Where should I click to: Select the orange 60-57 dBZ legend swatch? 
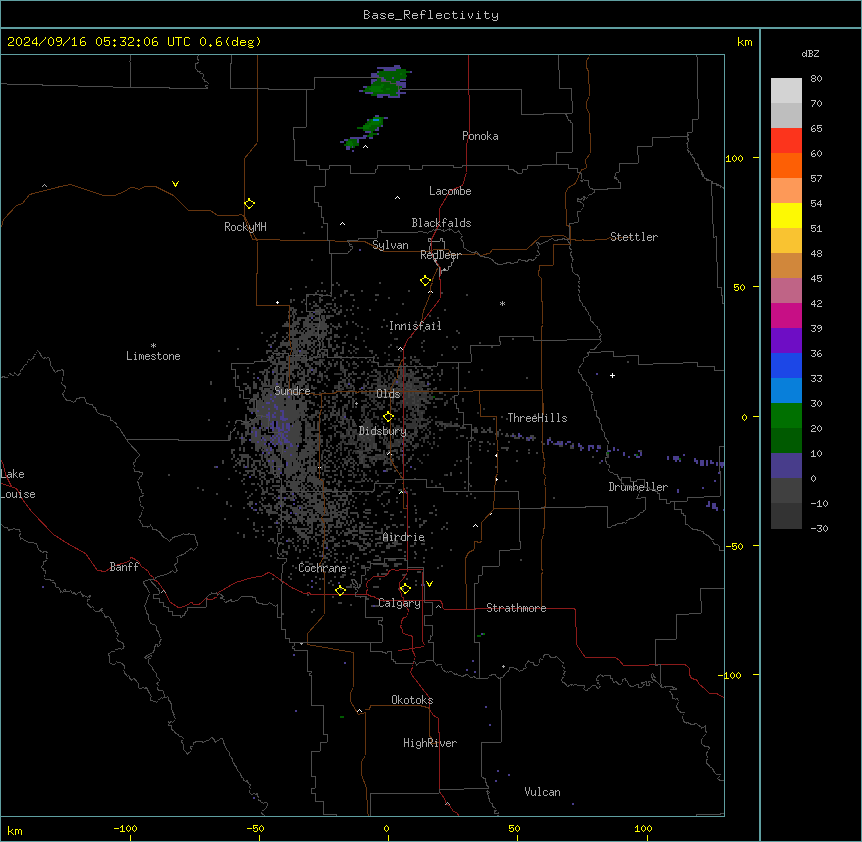click(786, 165)
